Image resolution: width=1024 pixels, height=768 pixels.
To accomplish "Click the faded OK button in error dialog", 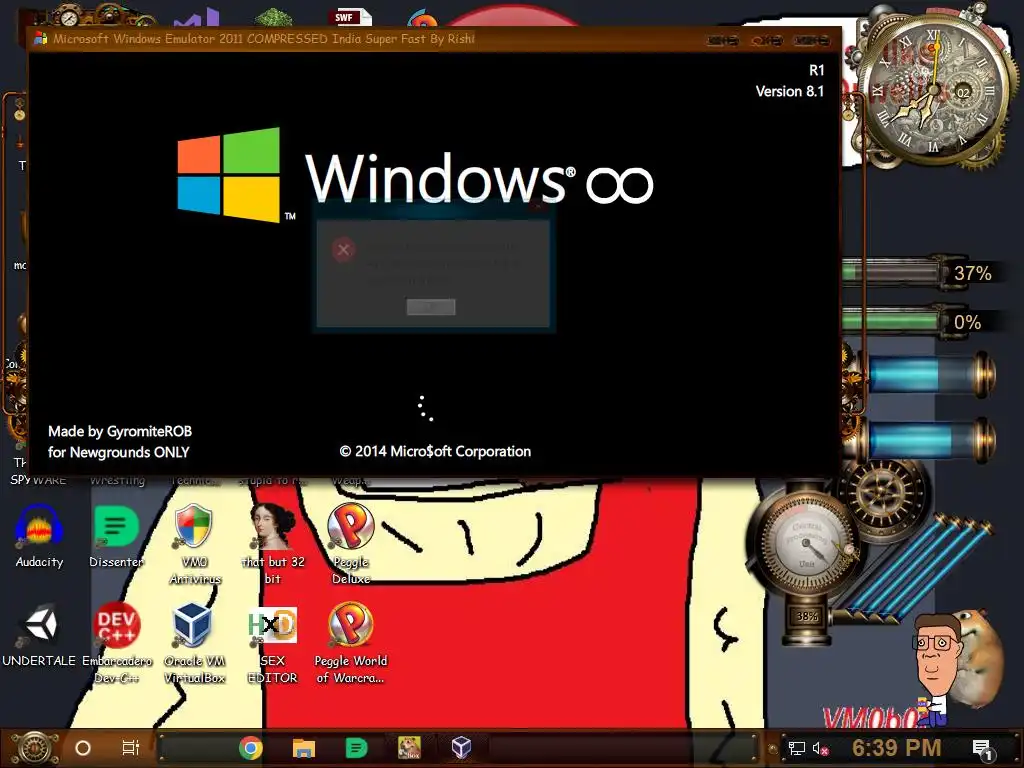I will point(431,307).
